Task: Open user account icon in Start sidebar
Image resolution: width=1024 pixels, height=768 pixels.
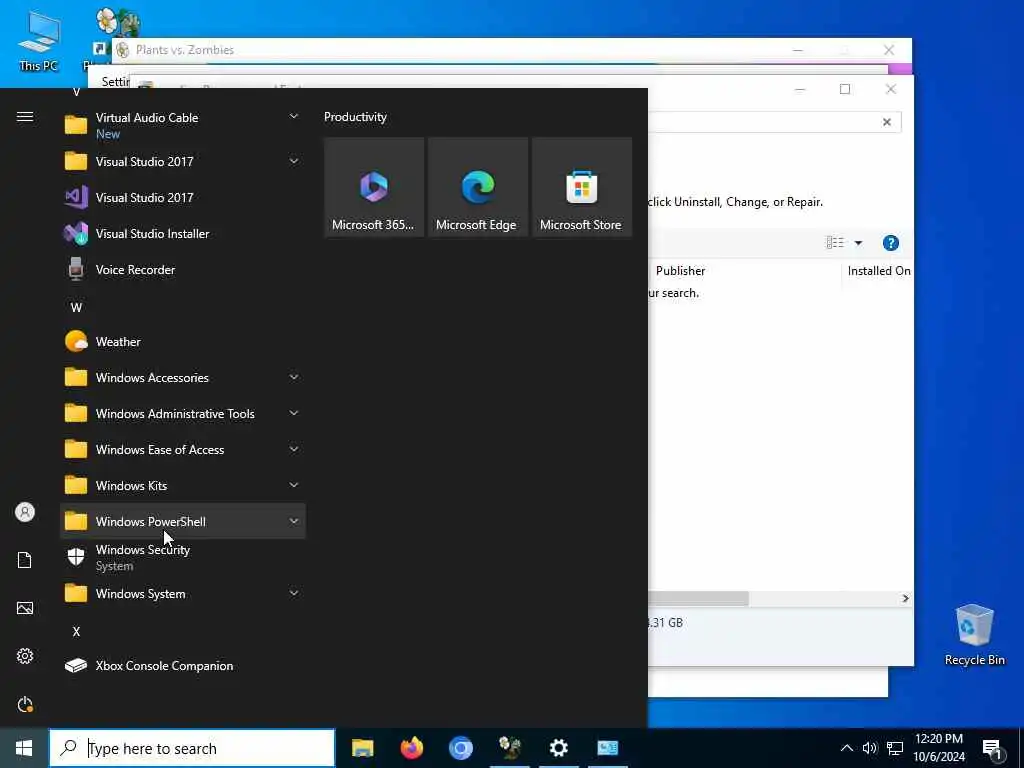Action: 25,512
